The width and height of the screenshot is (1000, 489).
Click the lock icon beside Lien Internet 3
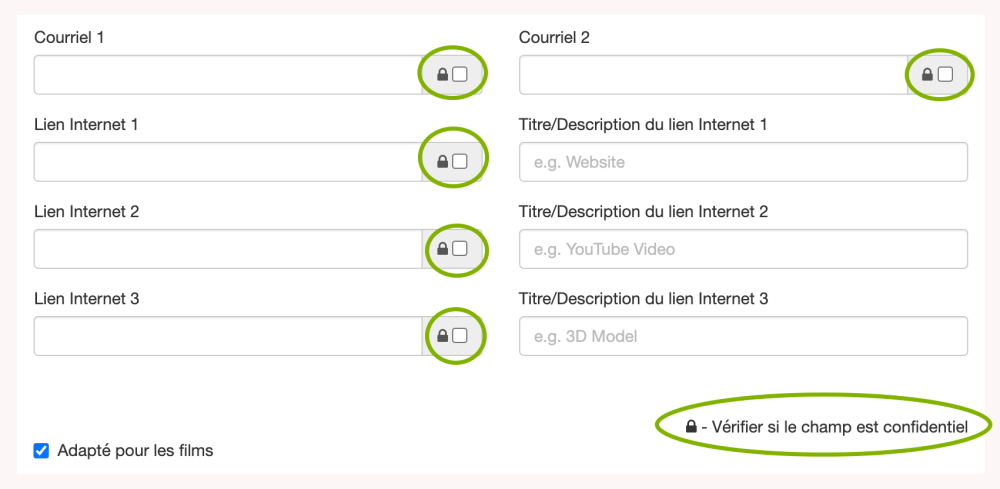(x=443, y=336)
